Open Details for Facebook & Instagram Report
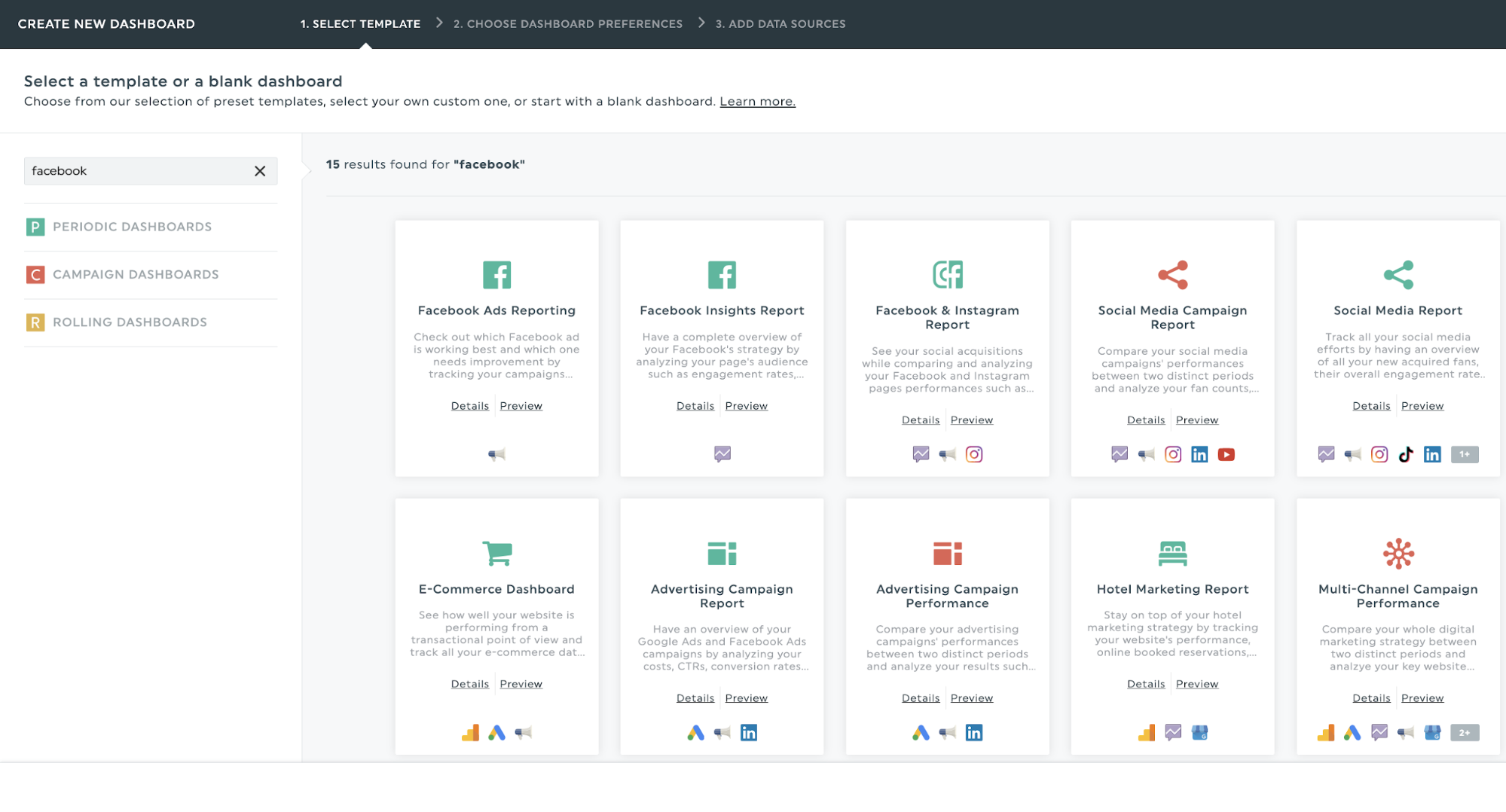 pos(921,420)
